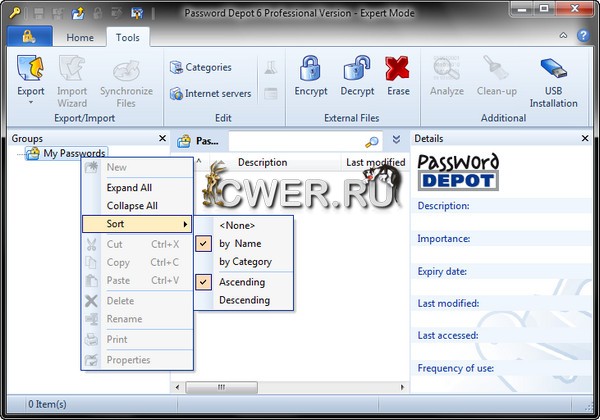600x420 pixels.
Task: Click the Encrypt padlock icon
Action: click(x=310, y=68)
